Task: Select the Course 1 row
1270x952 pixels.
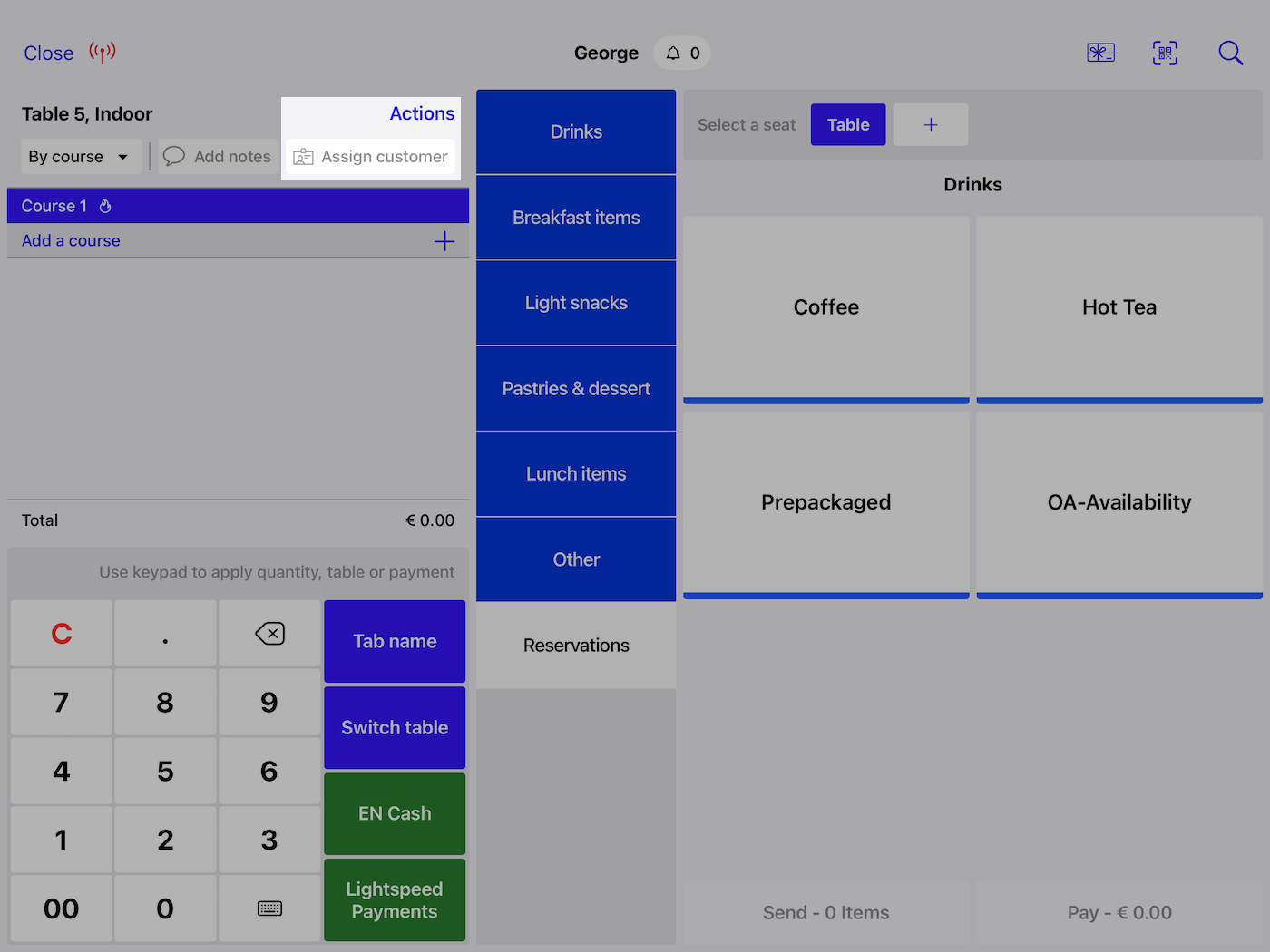Action: [238, 206]
